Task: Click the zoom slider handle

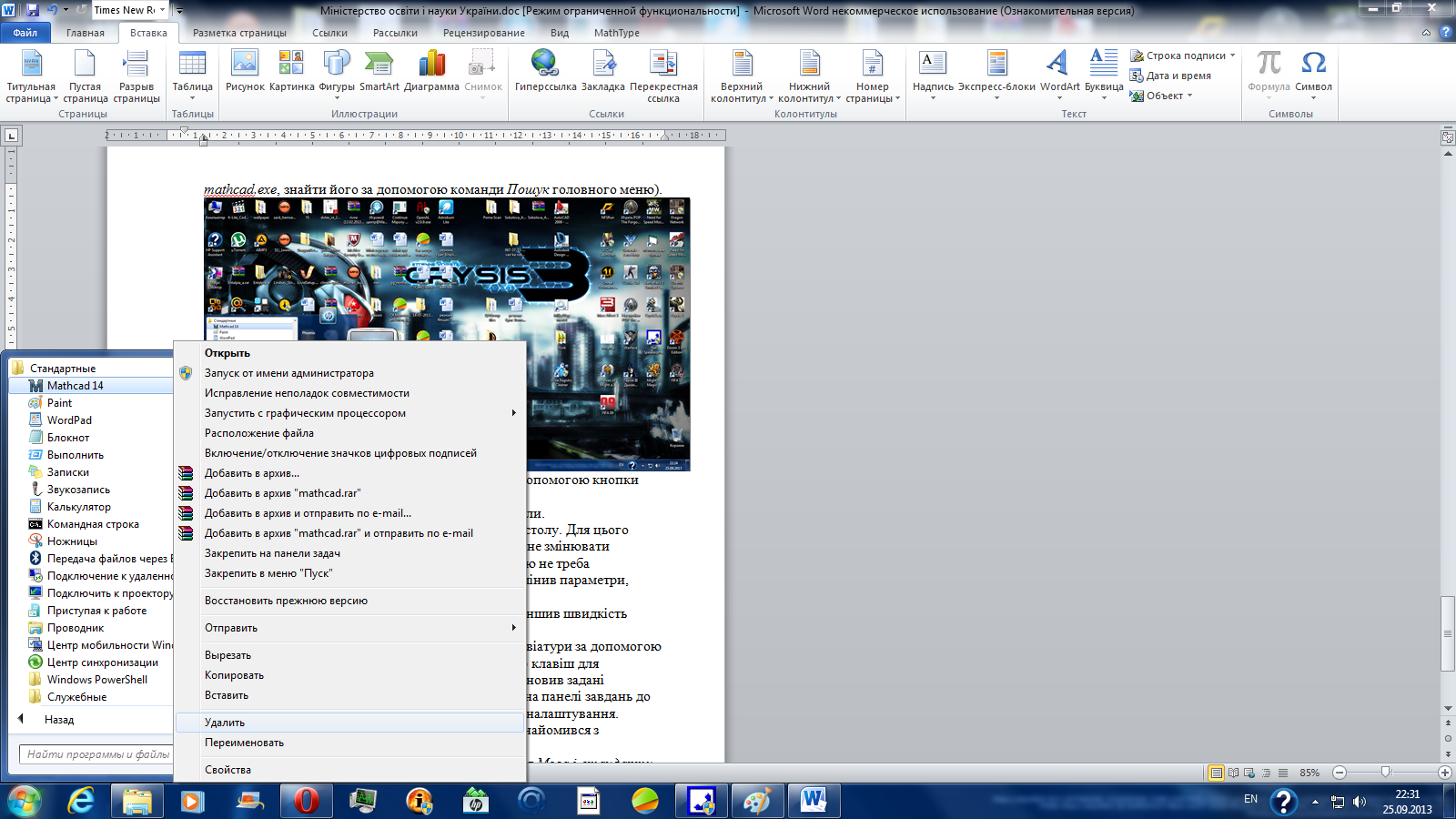Action: point(1385,773)
